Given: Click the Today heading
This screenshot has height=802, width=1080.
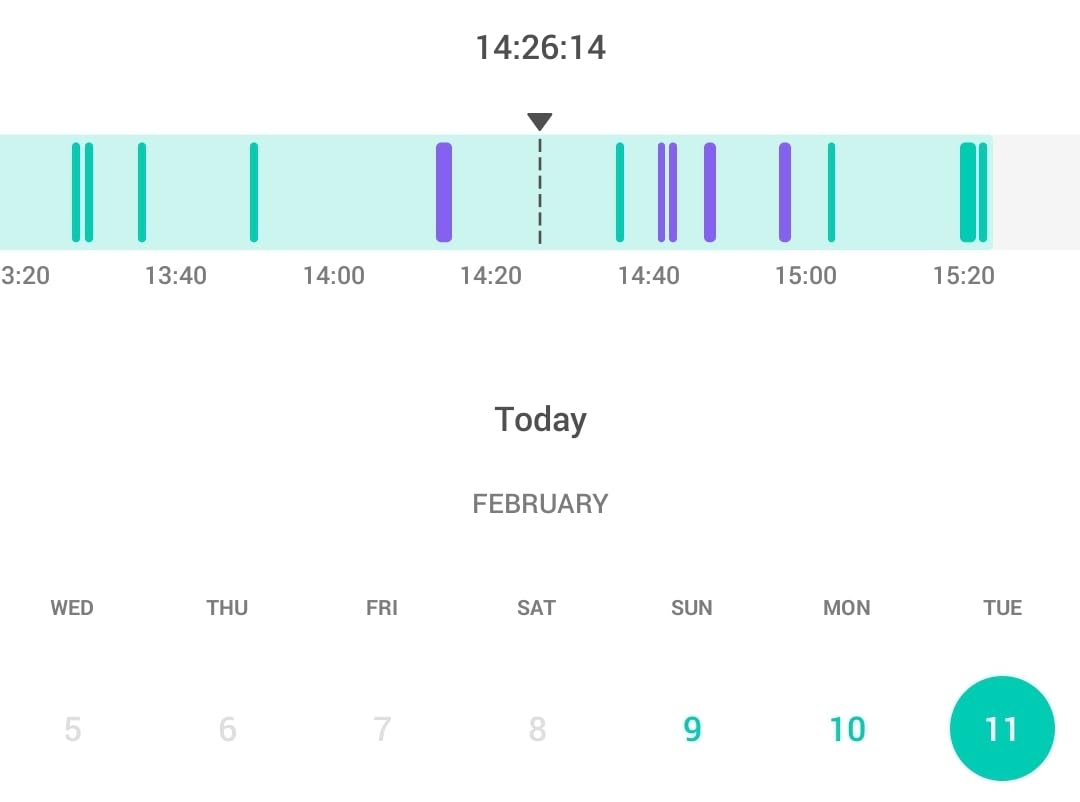Looking at the screenshot, I should click(540, 419).
